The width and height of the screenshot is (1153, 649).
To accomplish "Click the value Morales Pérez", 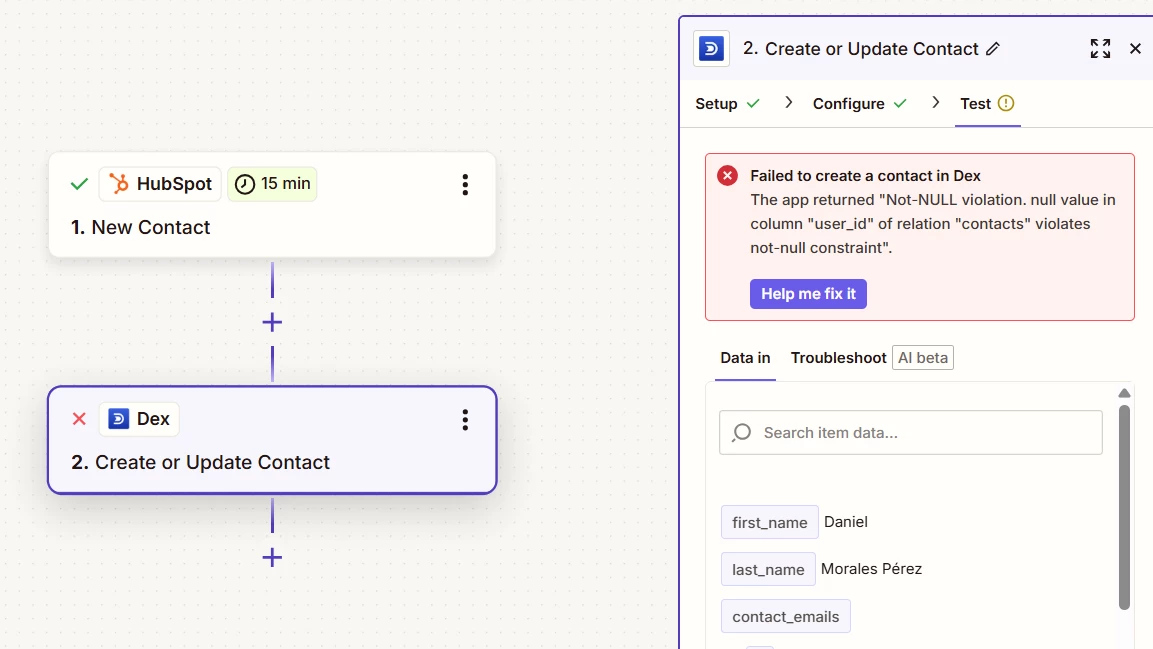I will [871, 569].
